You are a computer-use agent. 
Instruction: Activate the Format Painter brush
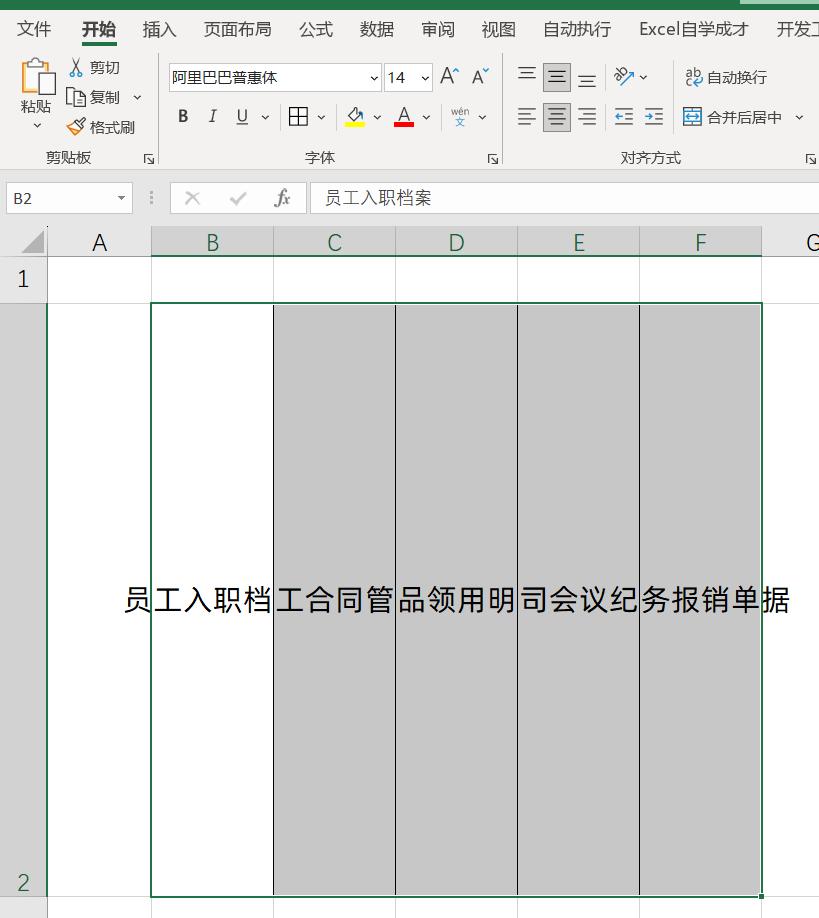click(x=76, y=126)
